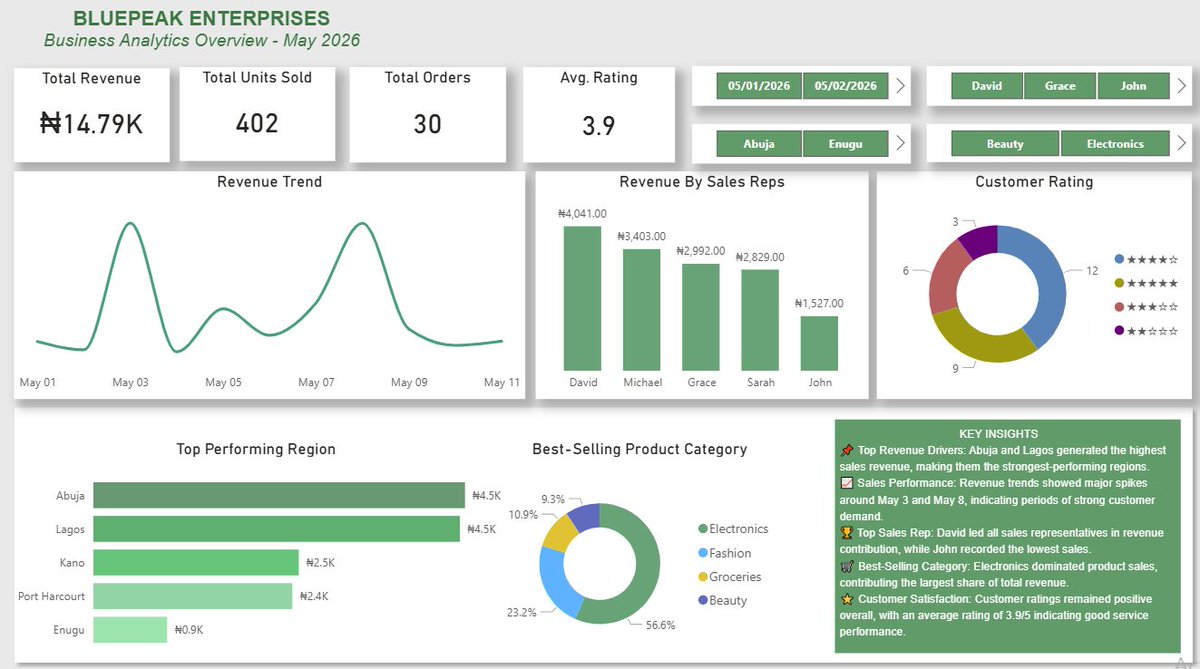Click the ₦4,041.00 data label
Screen dimensions: 1200x669
[x=582, y=213]
